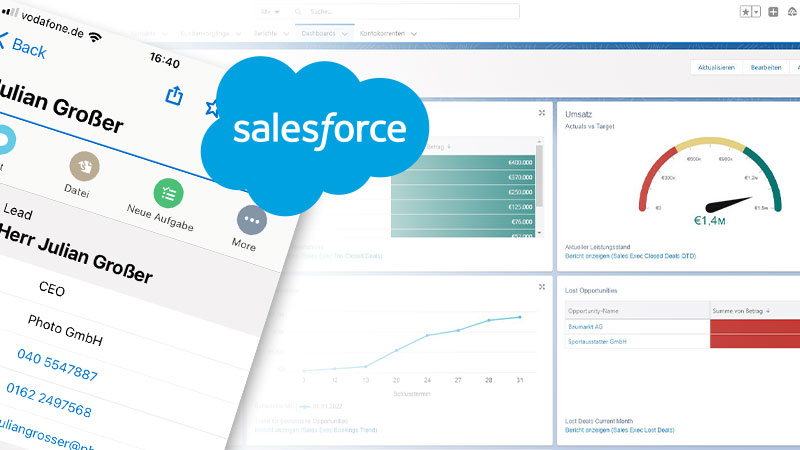This screenshot has width=800, height=450.
Task: Tap the favorite star beside share icon
Action: [212, 108]
